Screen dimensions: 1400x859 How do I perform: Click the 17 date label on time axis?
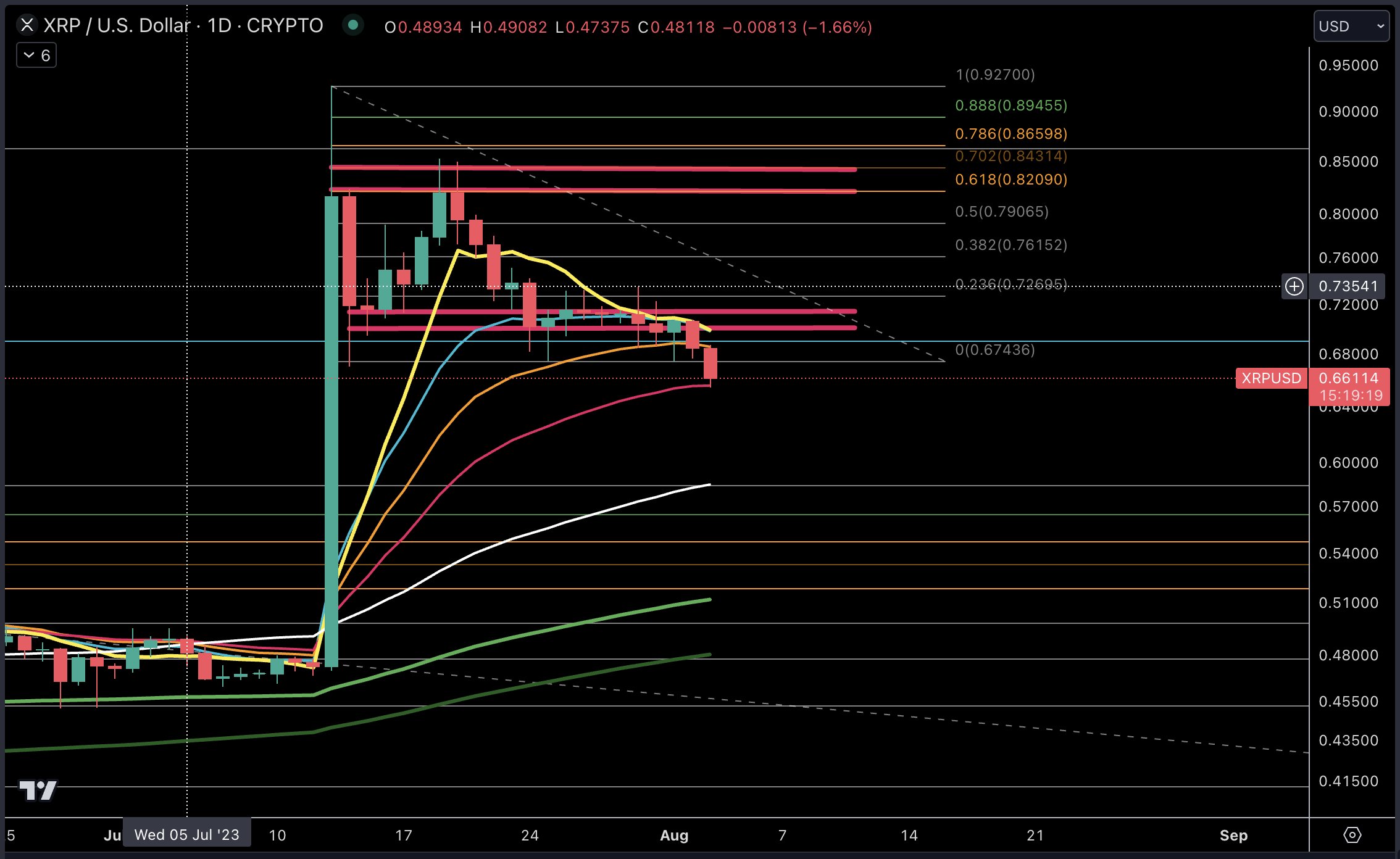click(403, 835)
